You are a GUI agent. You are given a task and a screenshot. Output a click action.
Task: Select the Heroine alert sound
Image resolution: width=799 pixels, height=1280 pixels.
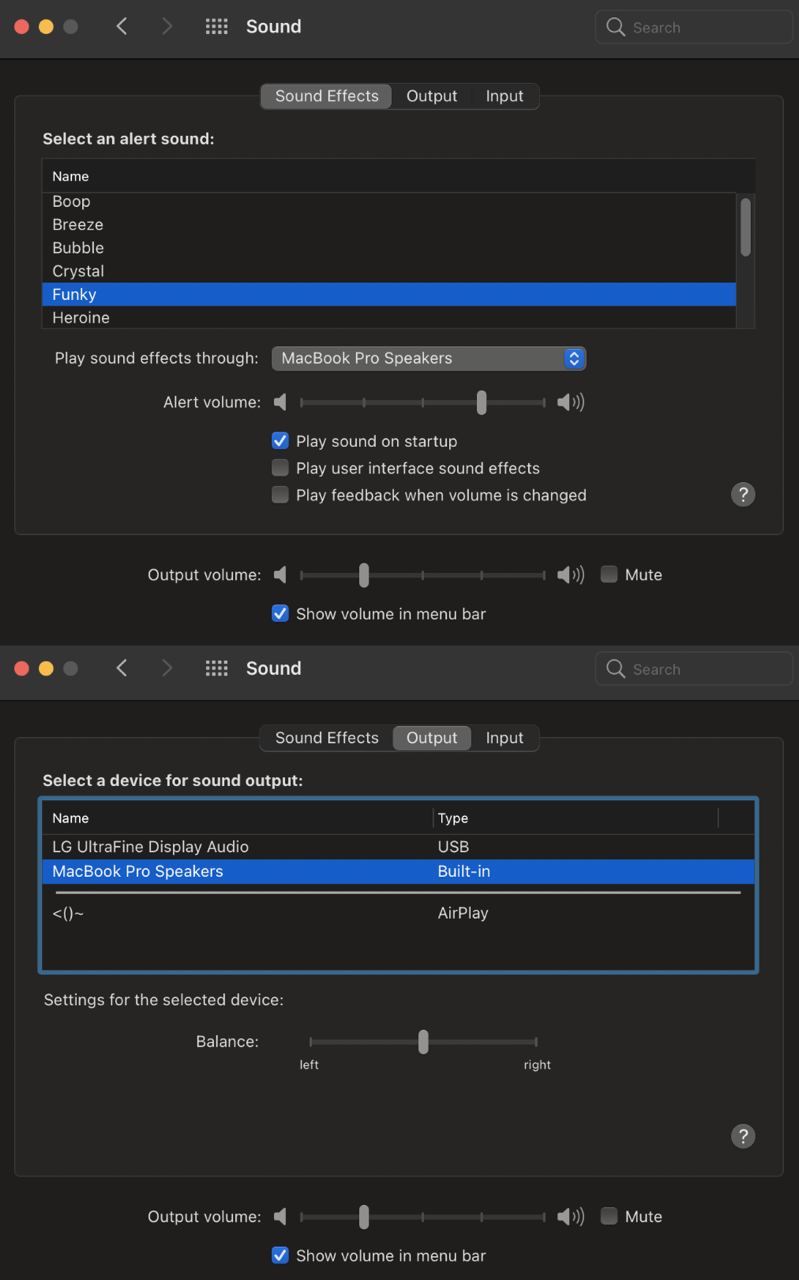389,318
